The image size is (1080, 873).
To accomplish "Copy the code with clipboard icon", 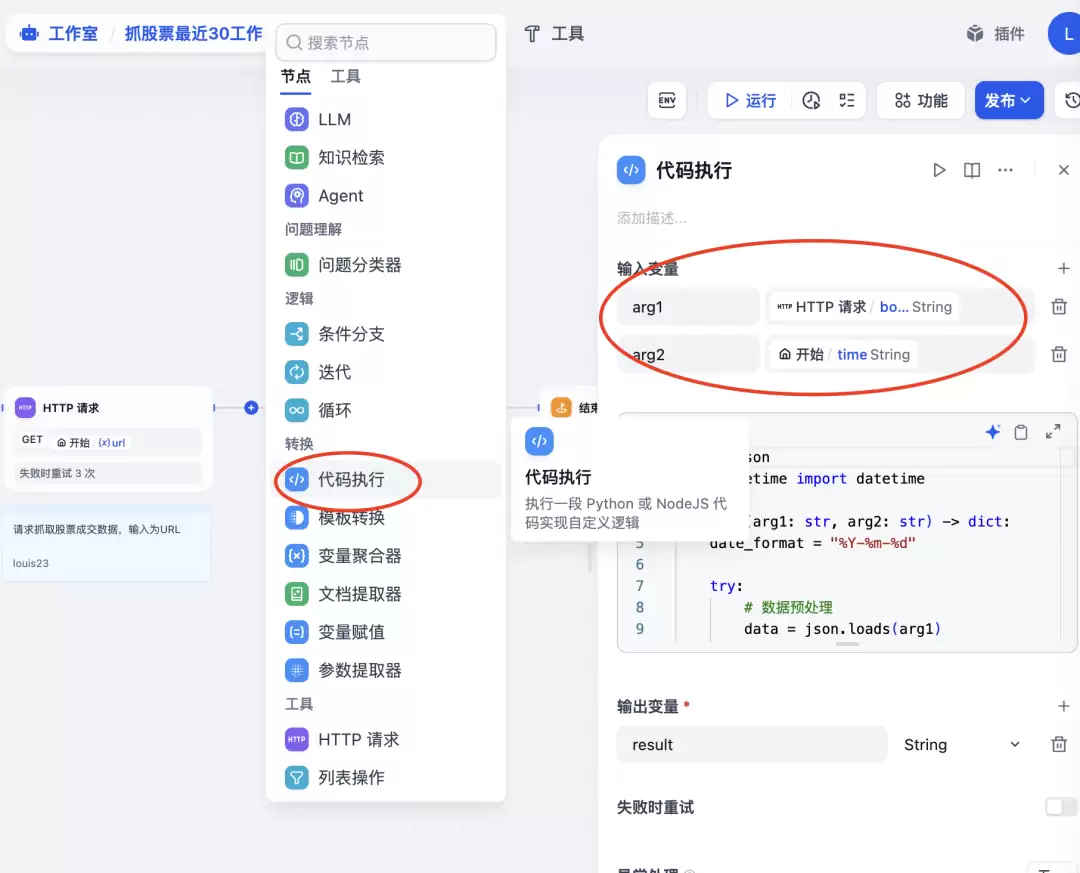I will point(1021,432).
